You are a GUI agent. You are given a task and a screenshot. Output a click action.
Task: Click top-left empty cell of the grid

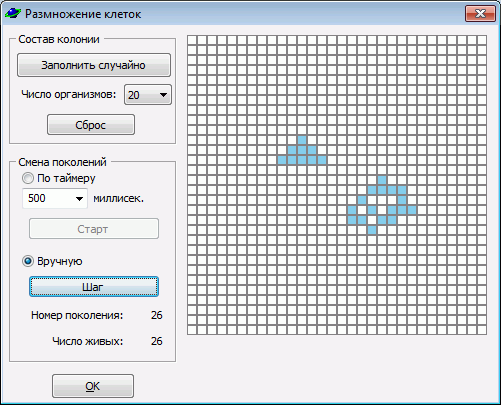[192, 40]
